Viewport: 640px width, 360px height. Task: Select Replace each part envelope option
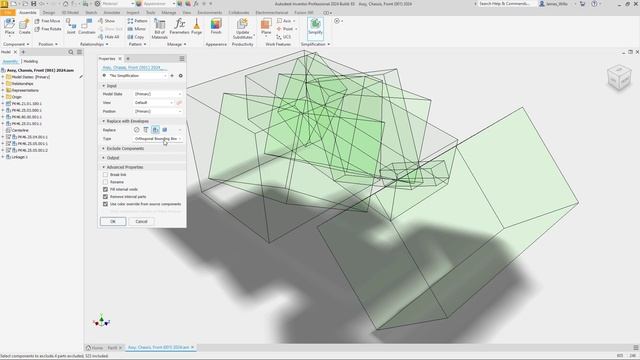[165, 130]
